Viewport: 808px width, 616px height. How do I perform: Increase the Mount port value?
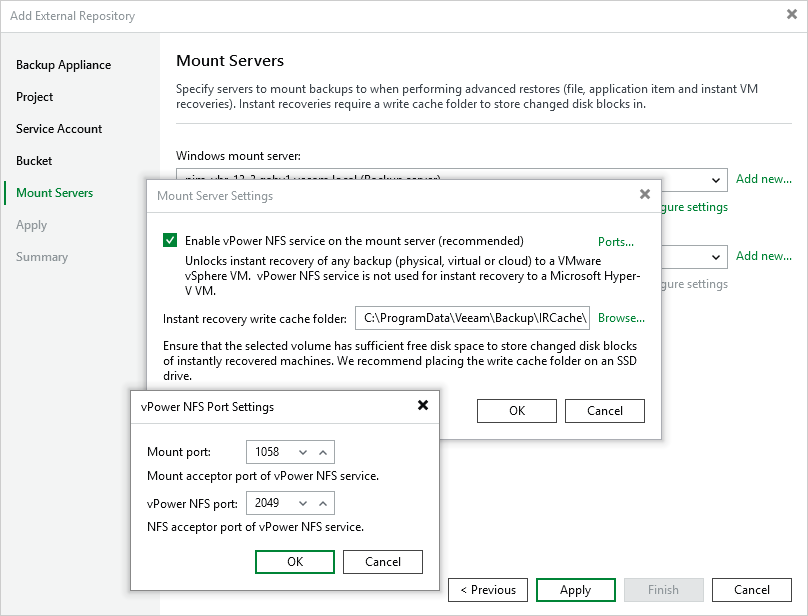tap(323, 452)
